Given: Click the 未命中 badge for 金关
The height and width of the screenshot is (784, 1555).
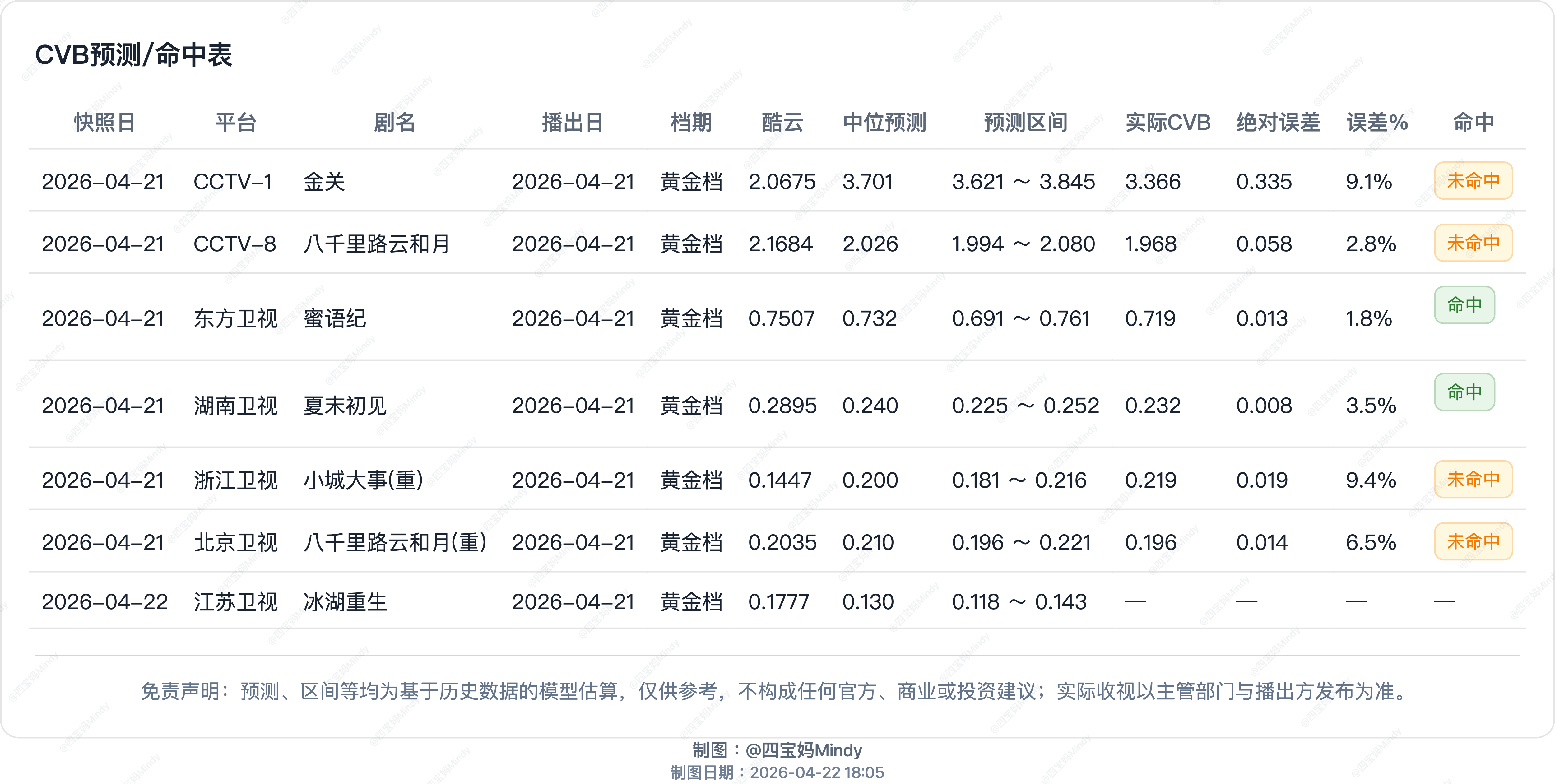Looking at the screenshot, I should (x=1473, y=180).
